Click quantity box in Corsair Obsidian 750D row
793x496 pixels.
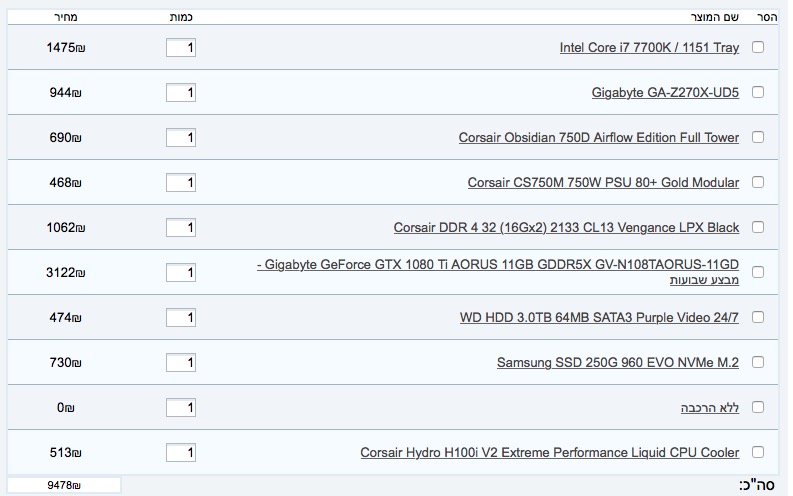[x=181, y=138]
